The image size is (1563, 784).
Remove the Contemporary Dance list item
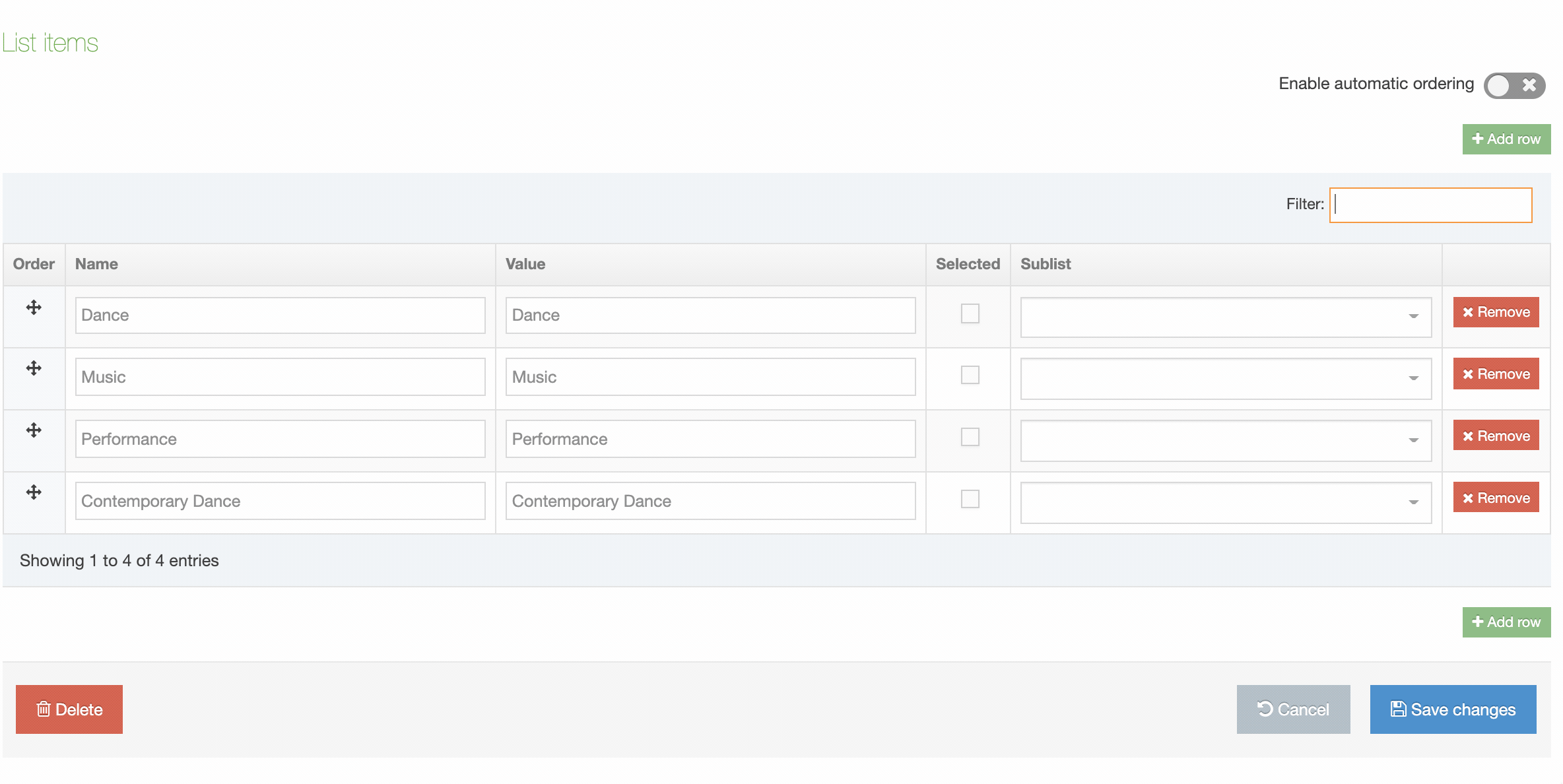click(1496, 498)
